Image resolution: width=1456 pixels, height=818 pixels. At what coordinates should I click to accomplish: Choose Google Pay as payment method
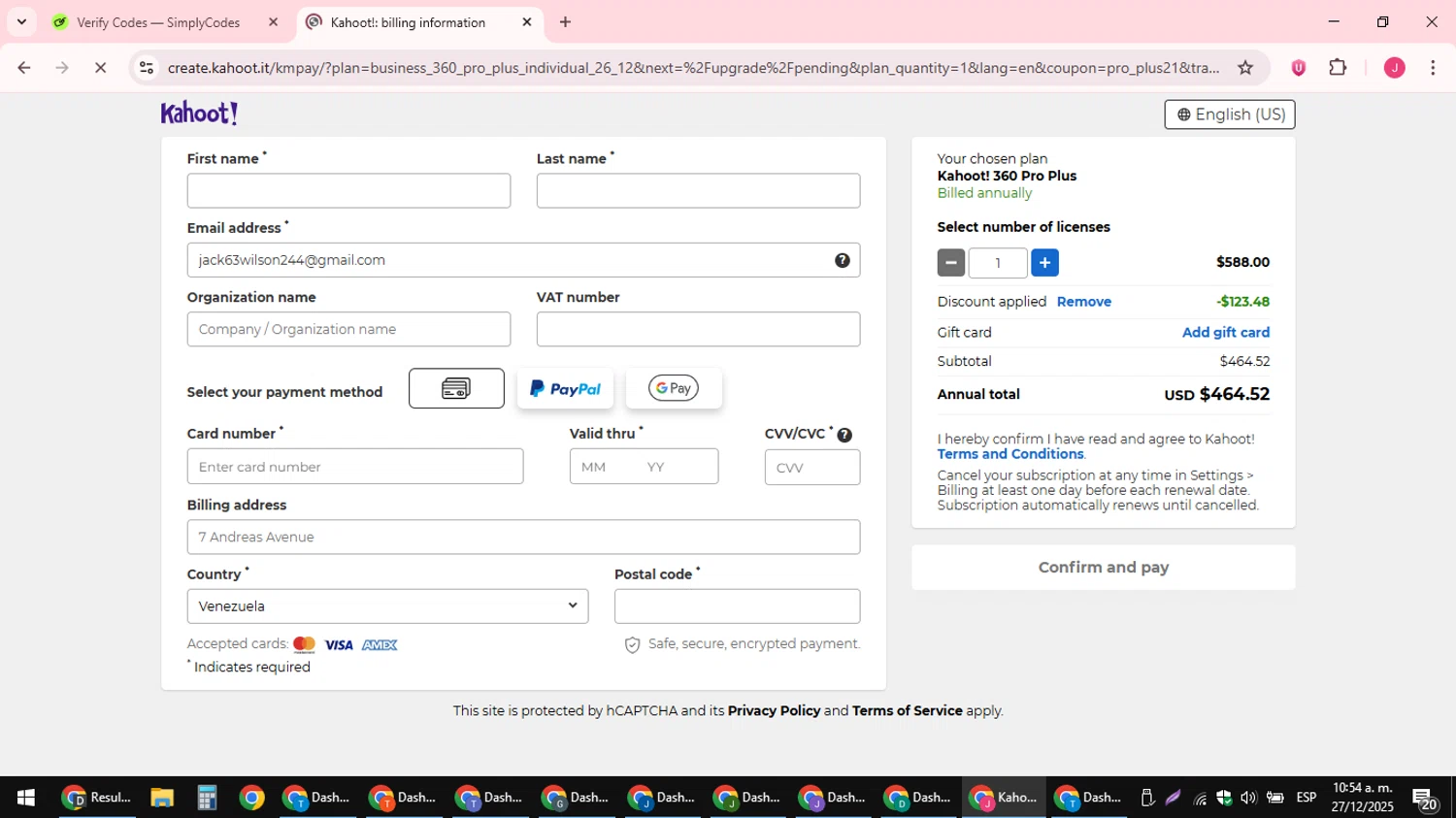tap(674, 388)
